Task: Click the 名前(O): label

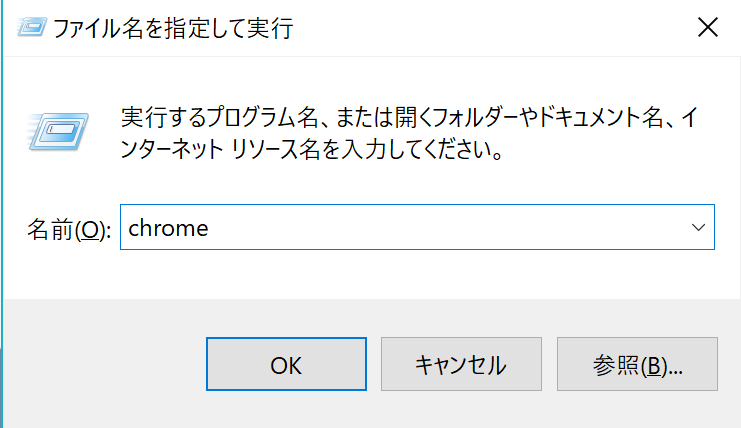Action: point(66,229)
